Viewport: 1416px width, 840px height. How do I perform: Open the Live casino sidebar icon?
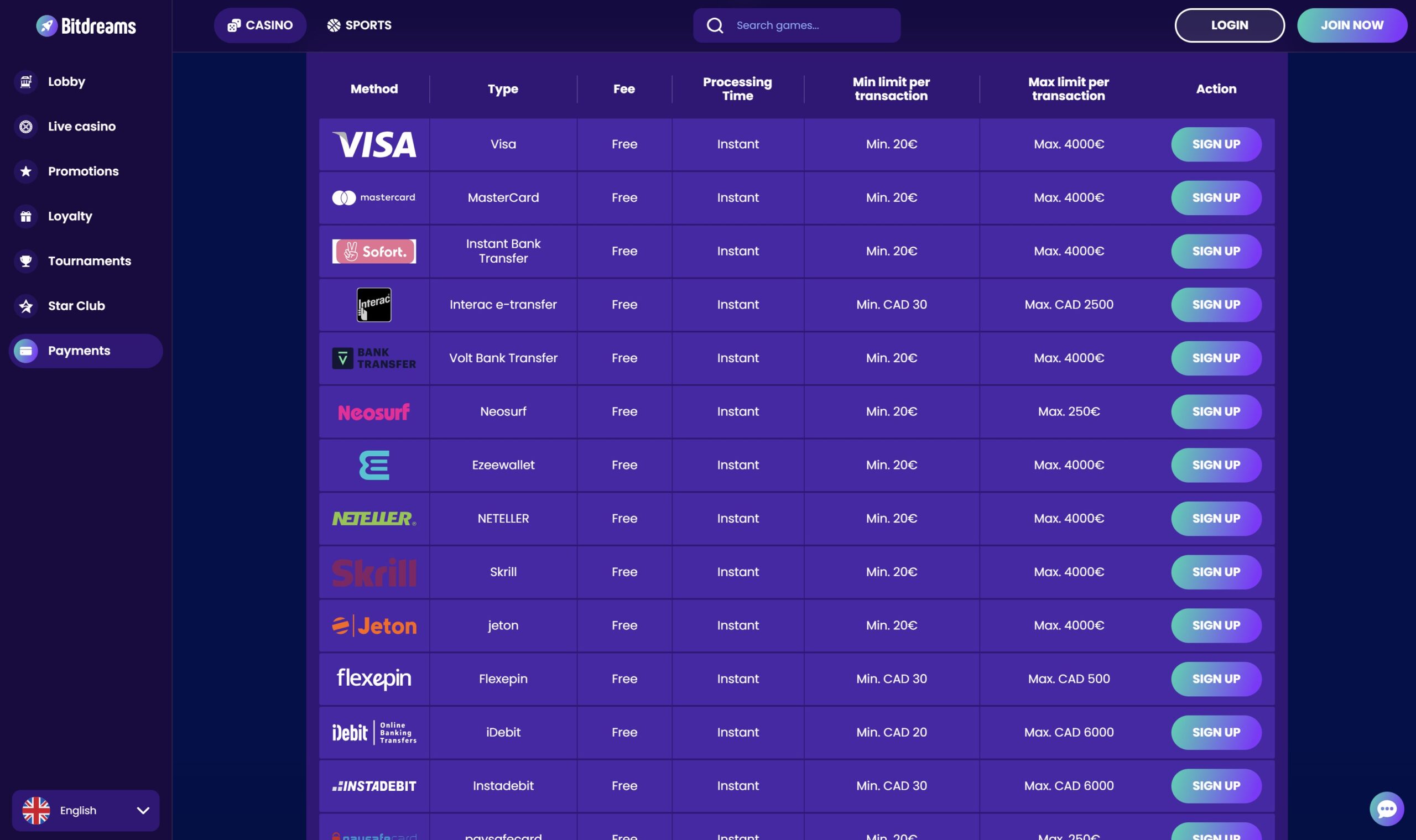pos(25,126)
